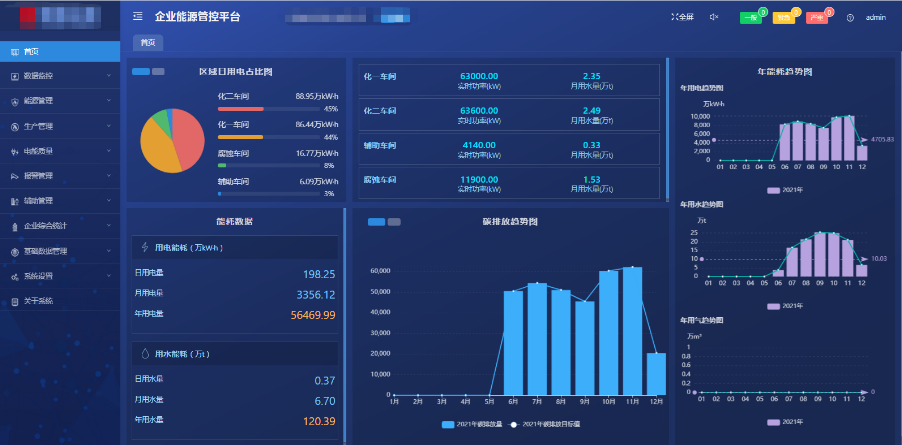Image resolution: width=902 pixels, height=445 pixels.
Task: Click the 关于系统 document icon in sidebar
Action: pos(14,301)
